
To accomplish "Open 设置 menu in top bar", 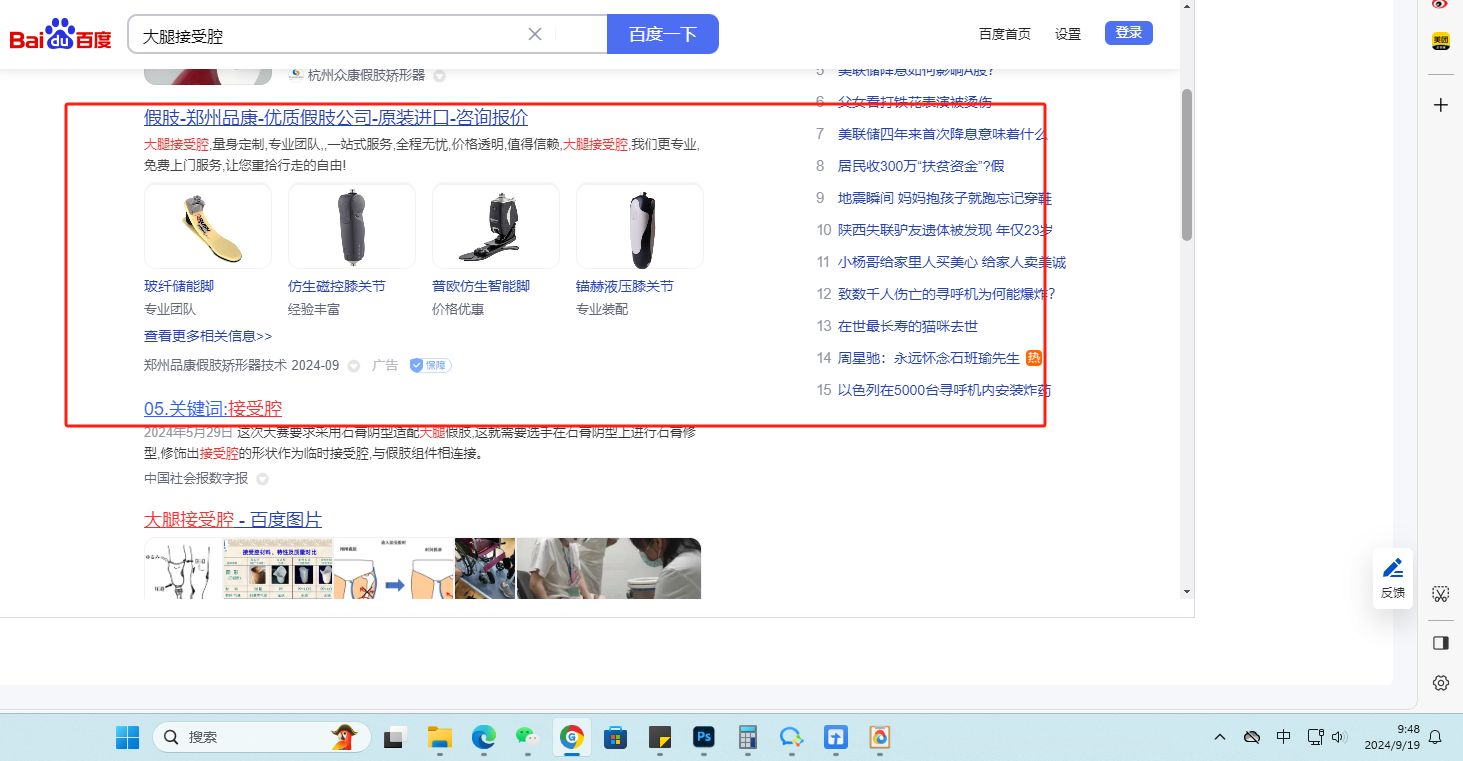I will [1067, 34].
